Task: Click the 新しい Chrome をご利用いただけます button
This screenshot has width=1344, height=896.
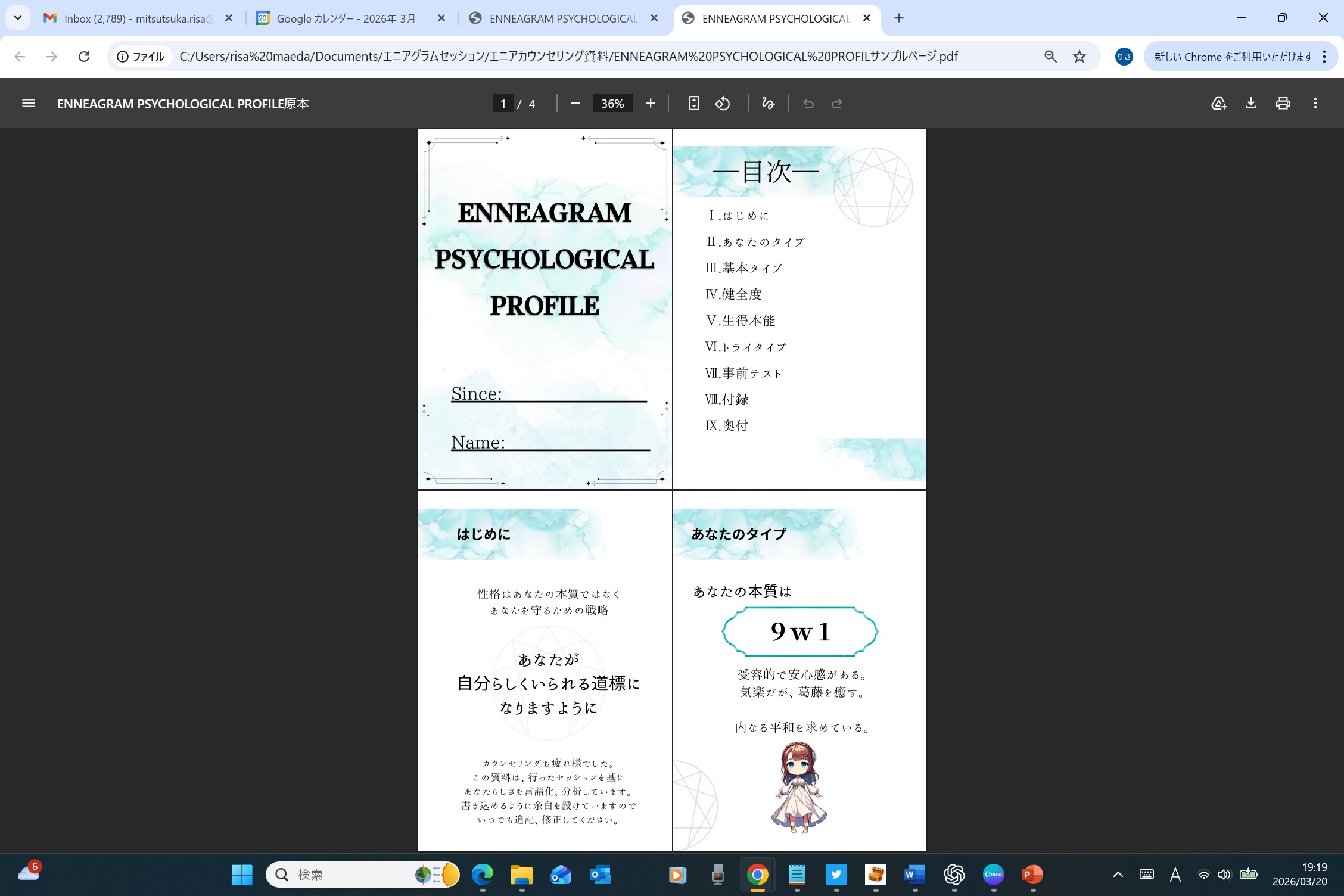Action: click(x=1233, y=57)
